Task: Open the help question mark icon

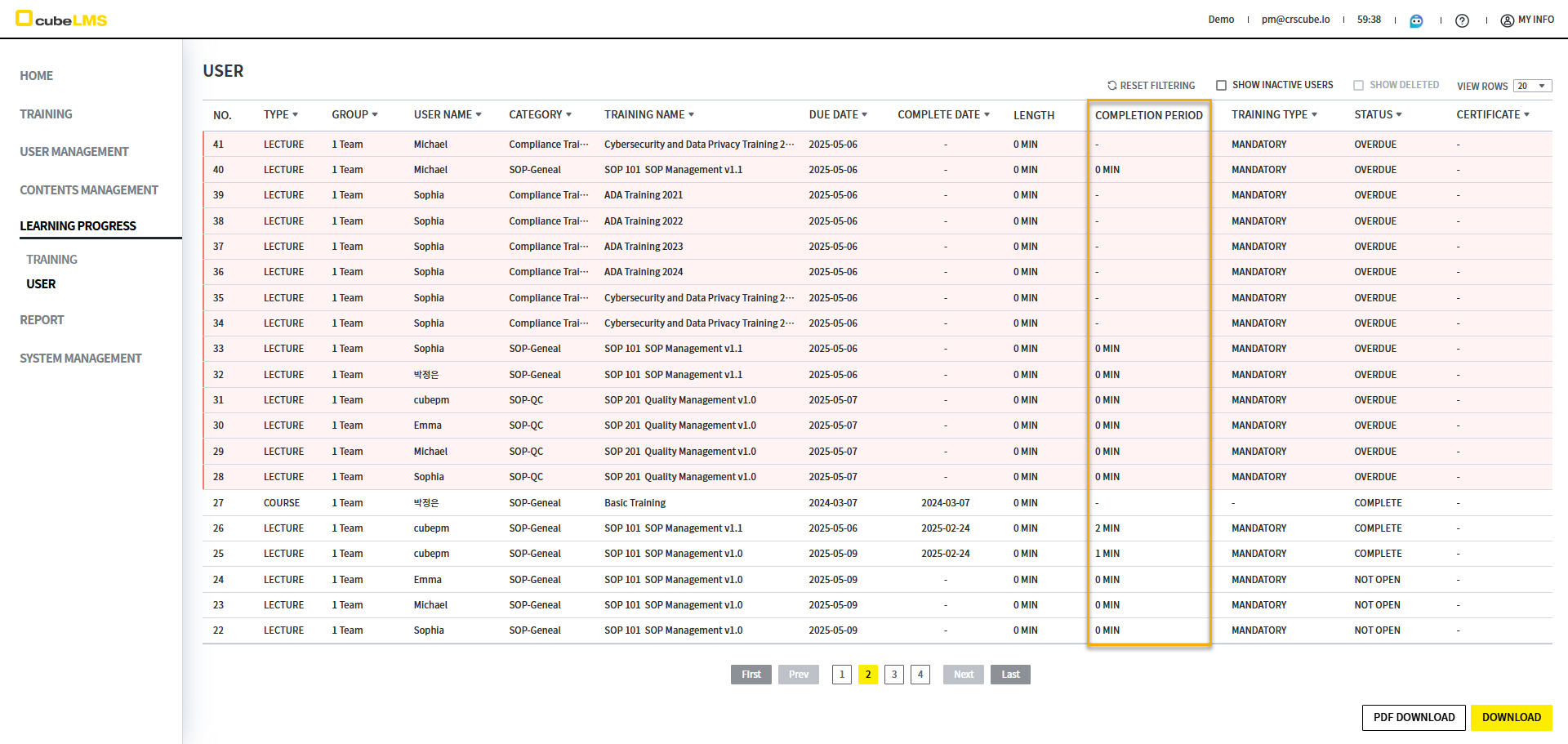Action: pos(1462,20)
